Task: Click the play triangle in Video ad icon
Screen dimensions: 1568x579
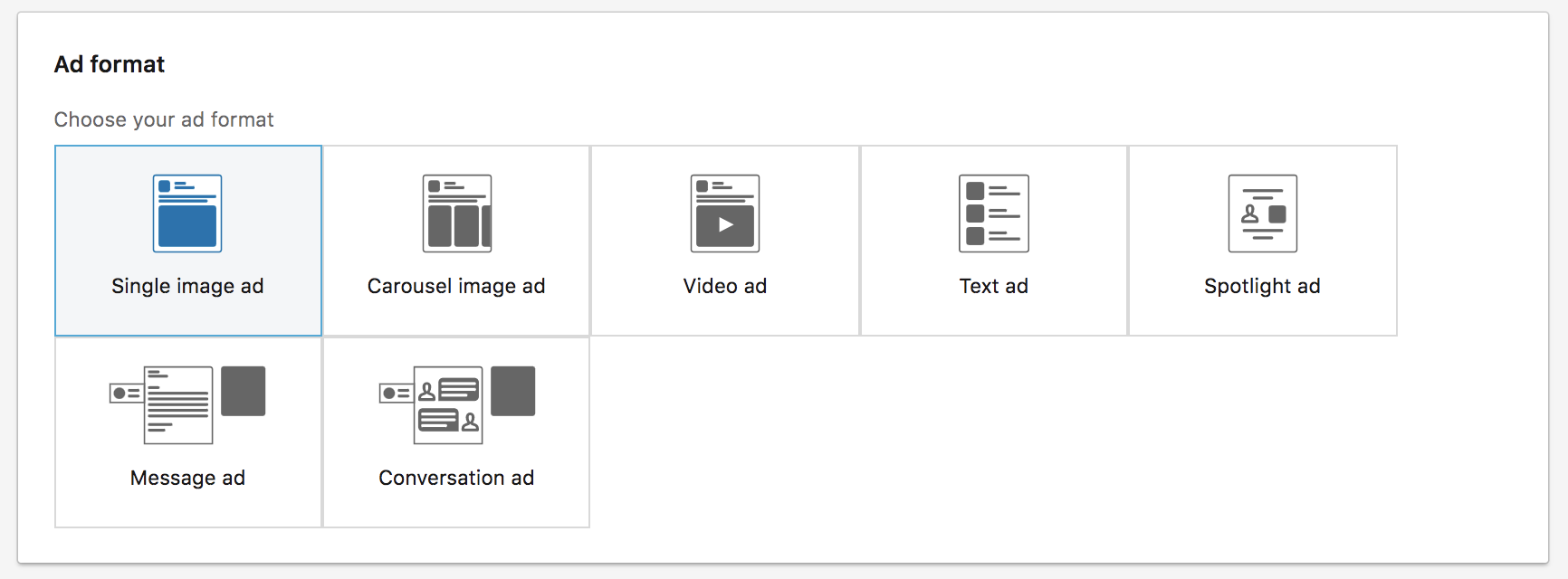Action: click(725, 225)
